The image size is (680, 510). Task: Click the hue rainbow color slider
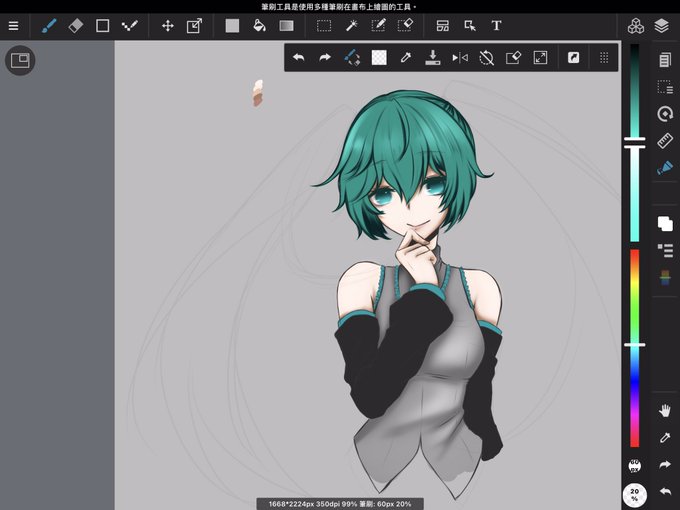[x=634, y=348]
